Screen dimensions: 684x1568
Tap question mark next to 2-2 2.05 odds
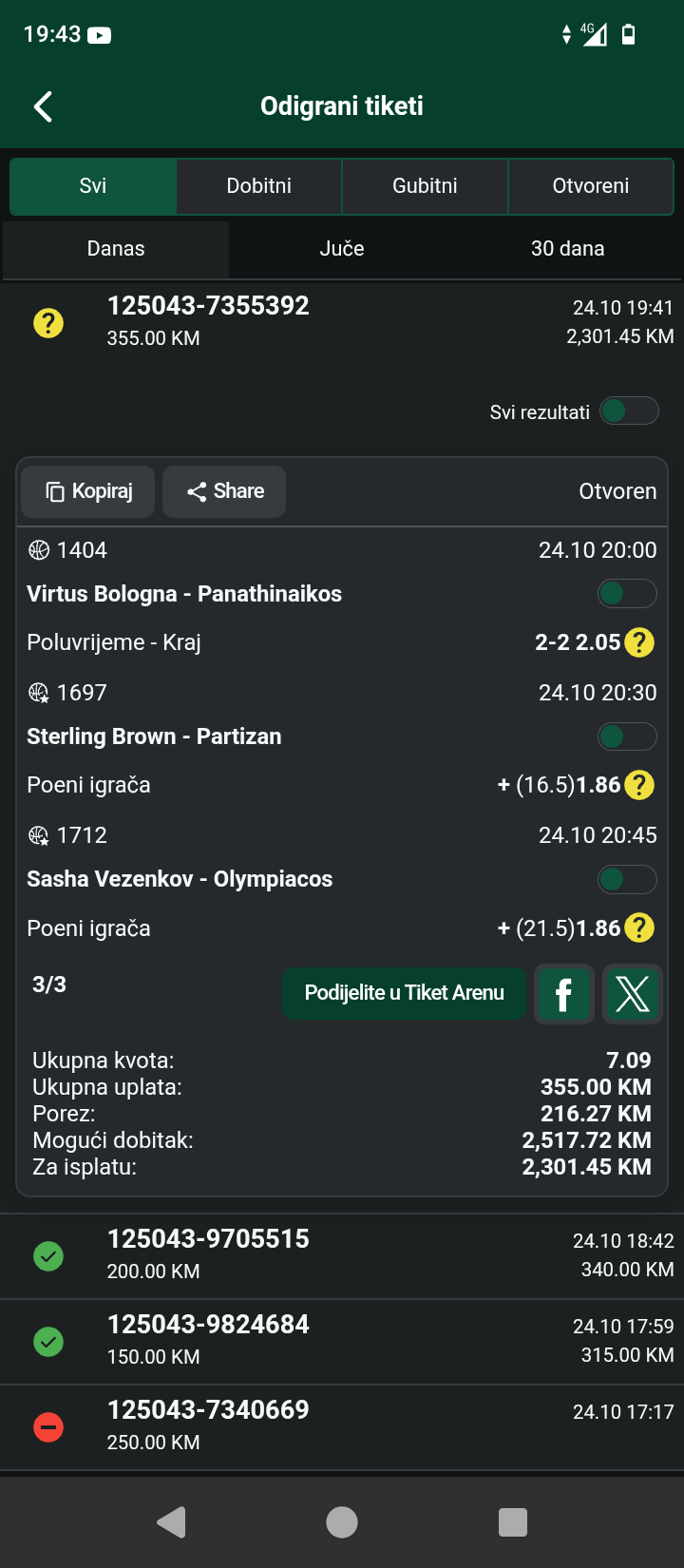[x=639, y=642]
